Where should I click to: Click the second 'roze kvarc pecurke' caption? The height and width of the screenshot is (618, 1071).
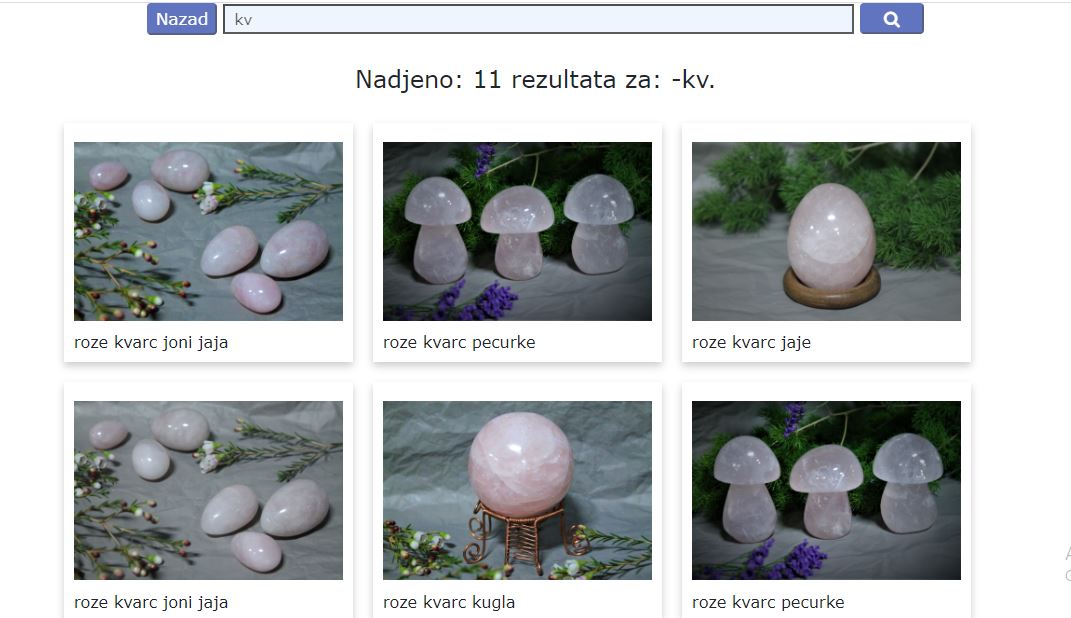(x=768, y=602)
